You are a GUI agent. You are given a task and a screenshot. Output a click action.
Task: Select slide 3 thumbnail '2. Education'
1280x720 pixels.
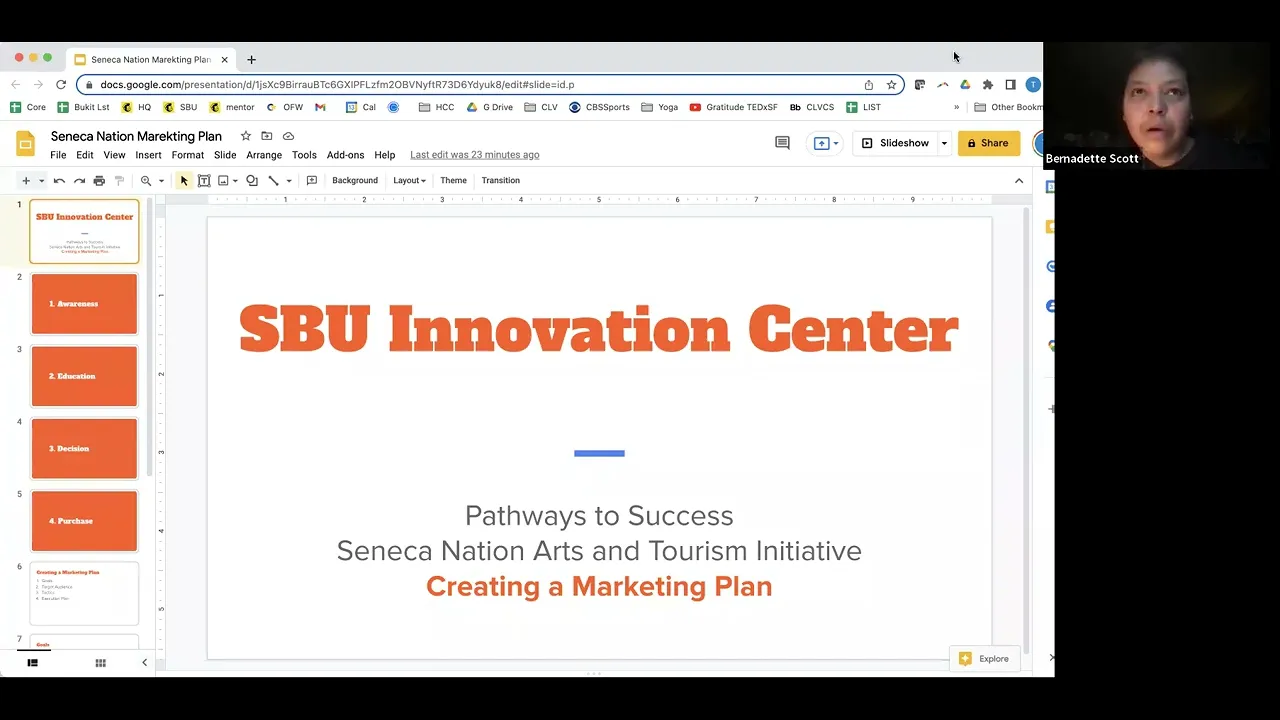(84, 376)
